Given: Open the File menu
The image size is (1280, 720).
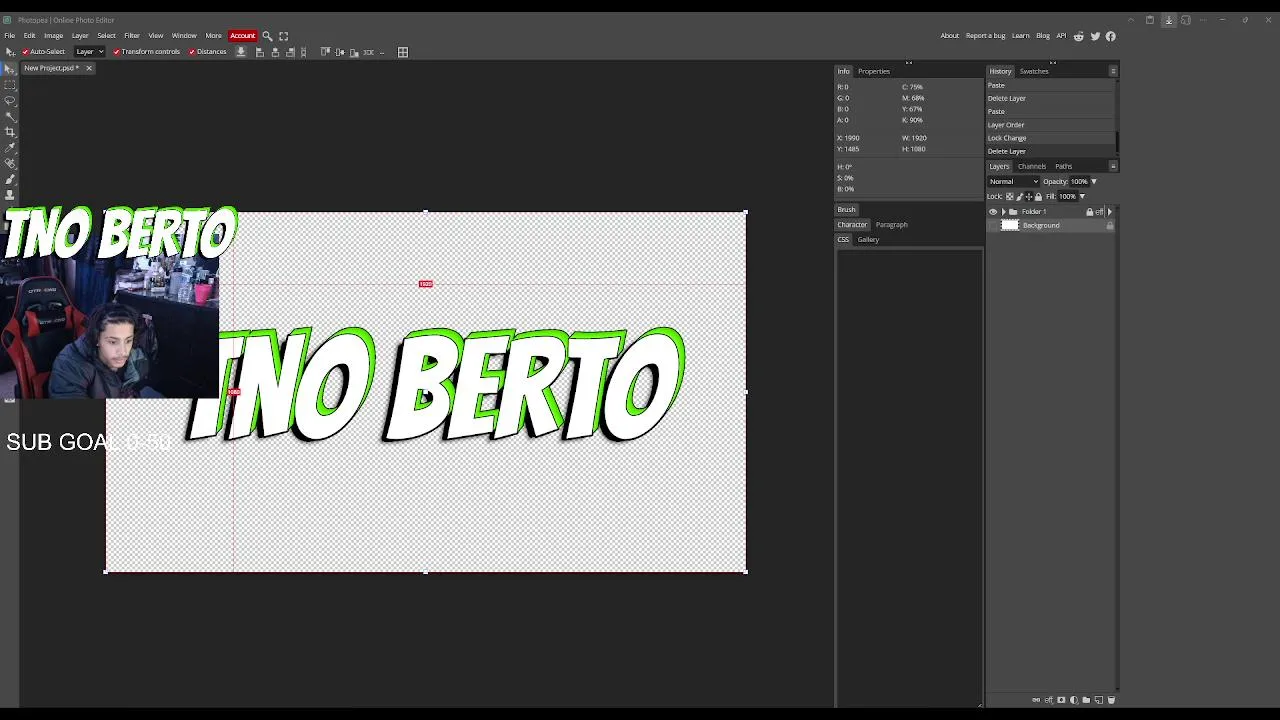Looking at the screenshot, I should click(x=10, y=36).
